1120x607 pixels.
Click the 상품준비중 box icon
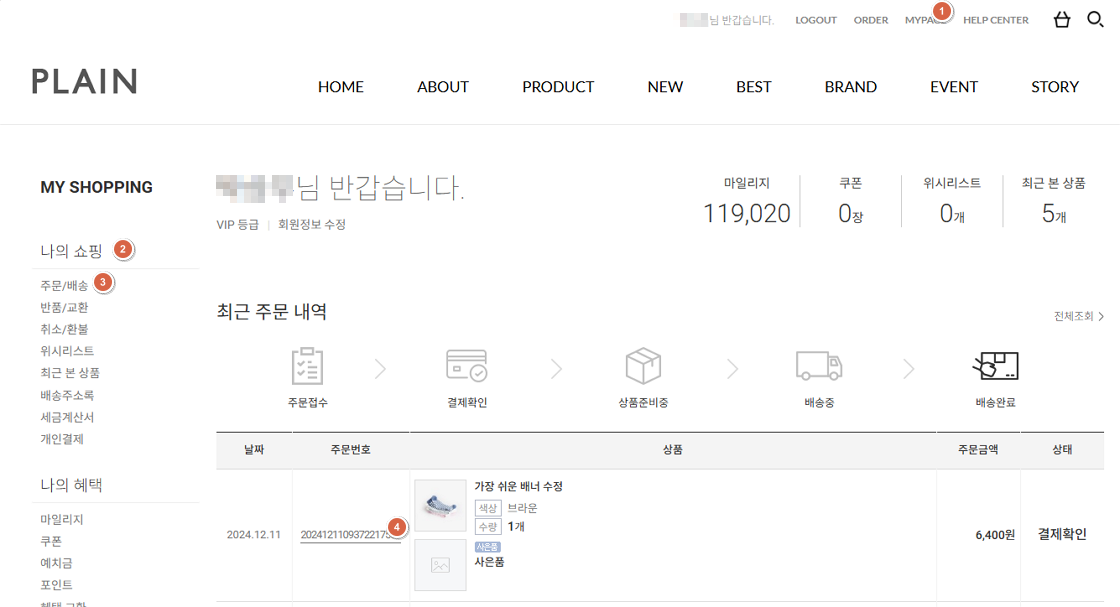point(643,366)
